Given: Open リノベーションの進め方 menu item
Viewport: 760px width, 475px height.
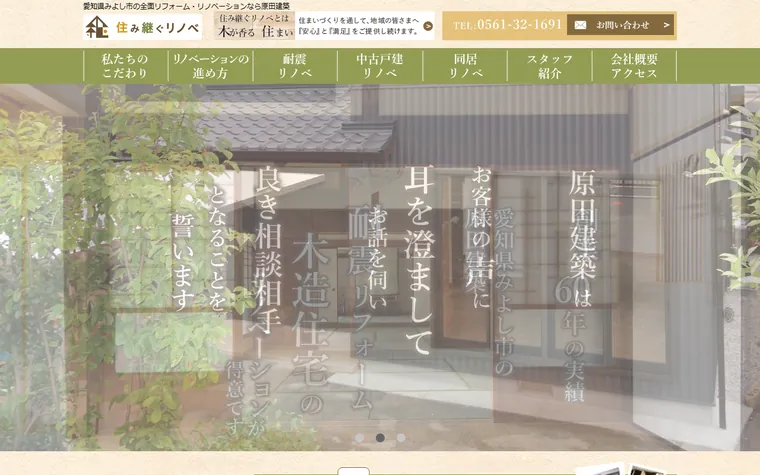Looking at the screenshot, I should point(210,66).
